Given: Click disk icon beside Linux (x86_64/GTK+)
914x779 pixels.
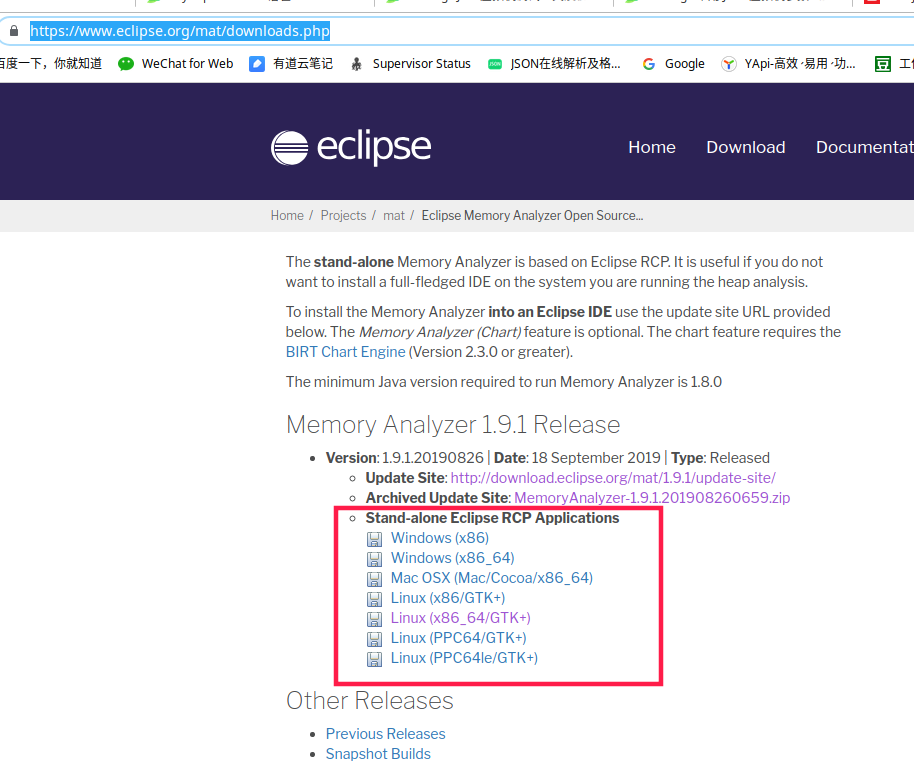Looking at the screenshot, I should click(374, 619).
